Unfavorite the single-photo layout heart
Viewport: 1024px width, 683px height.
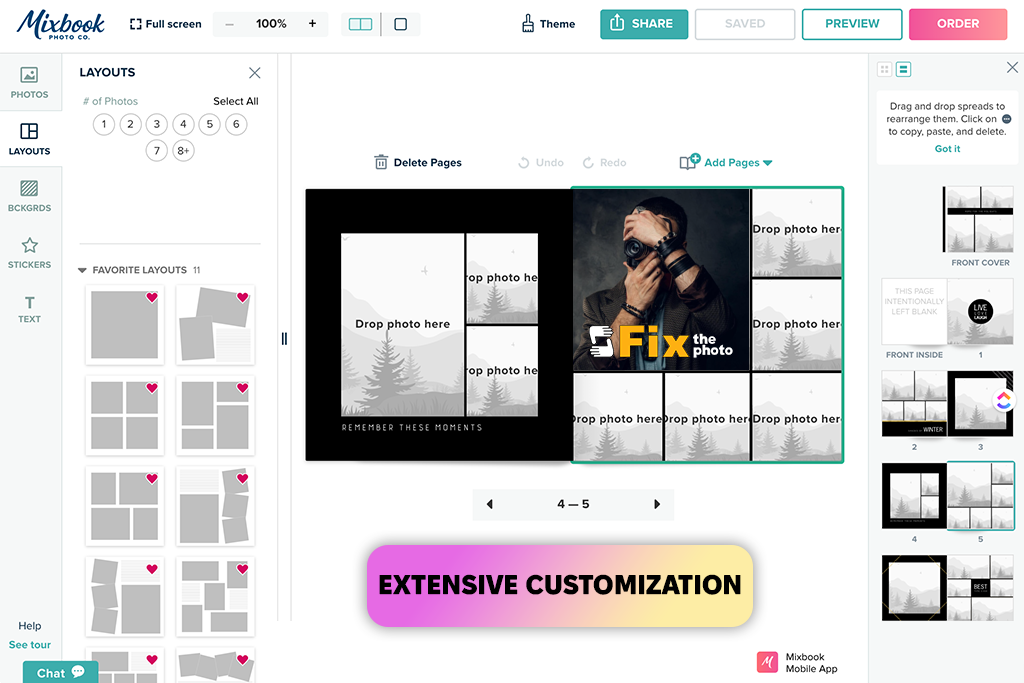click(x=152, y=298)
